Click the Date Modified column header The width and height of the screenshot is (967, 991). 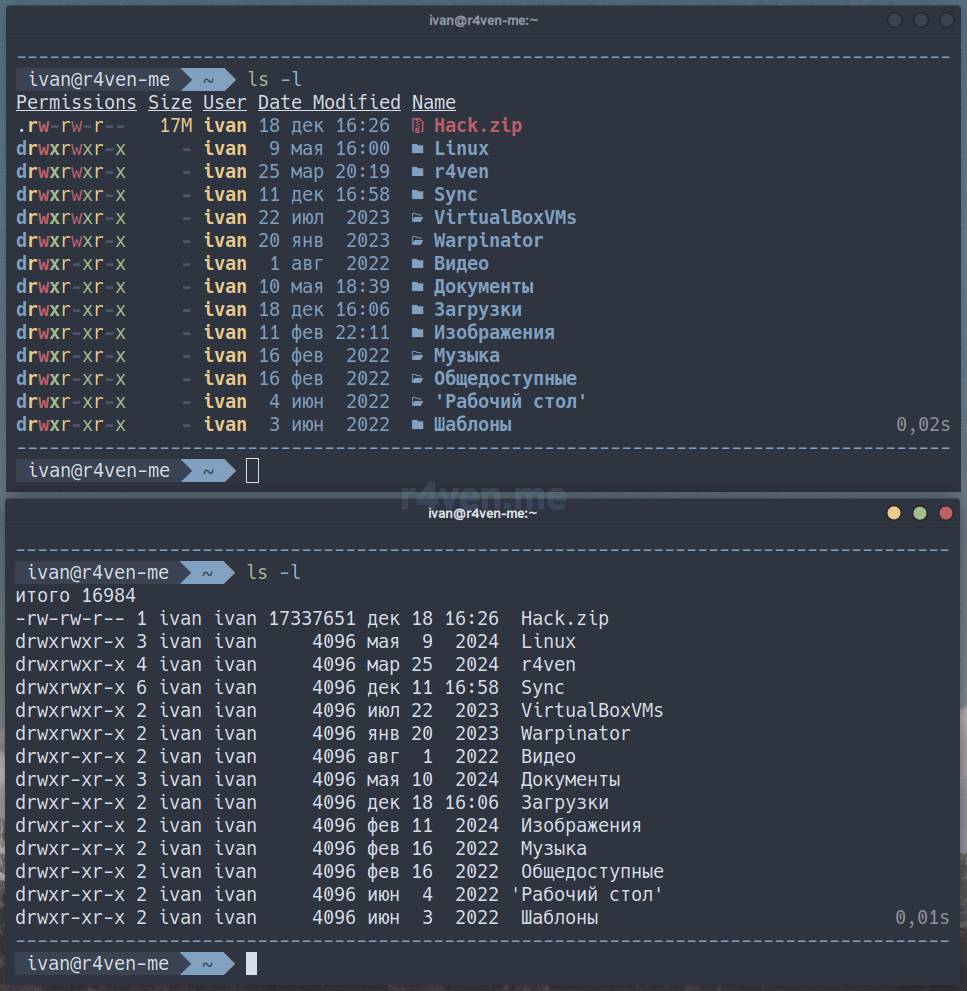tap(329, 102)
